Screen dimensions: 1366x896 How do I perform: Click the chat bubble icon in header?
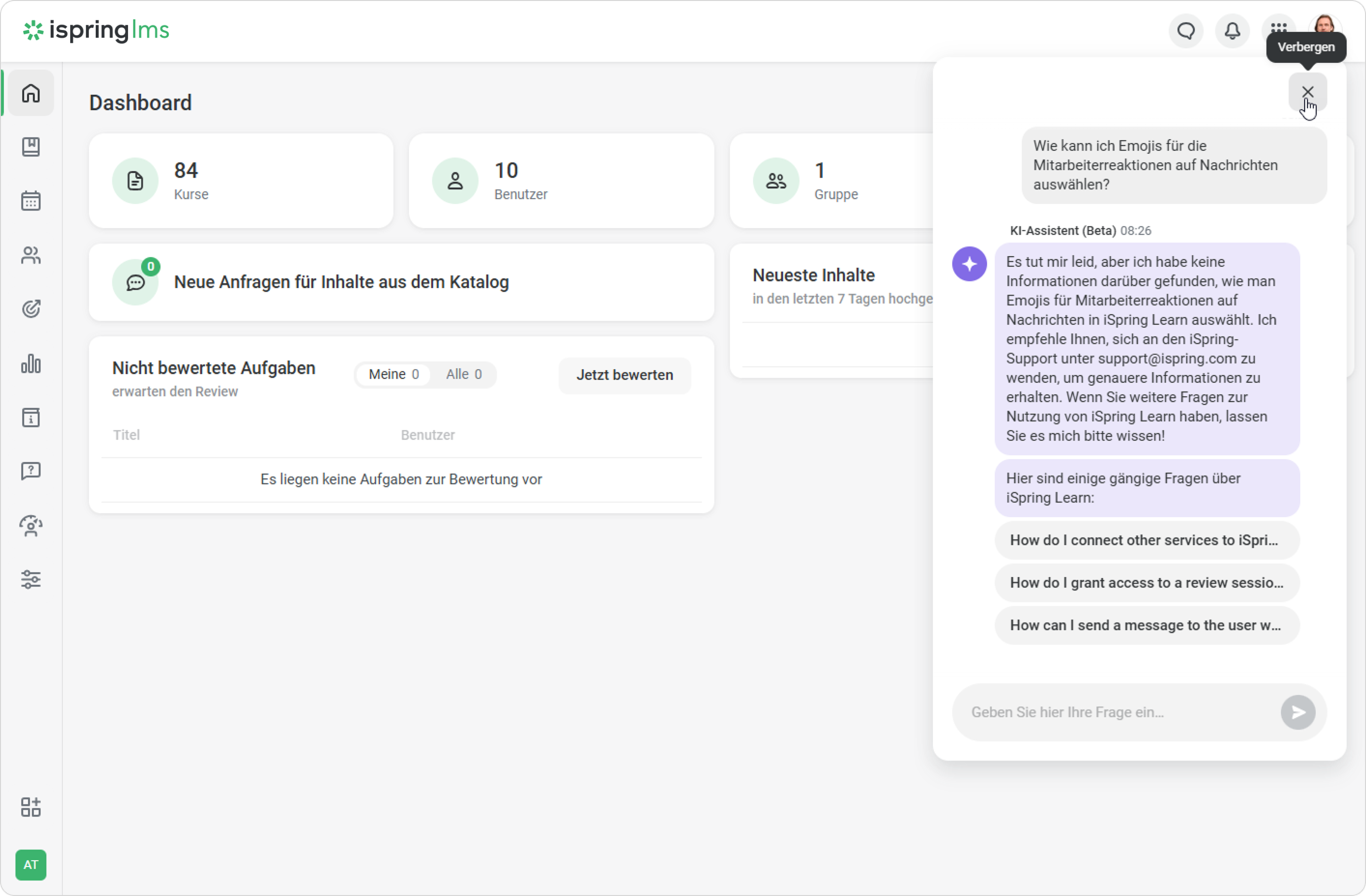pyautogui.click(x=1186, y=30)
